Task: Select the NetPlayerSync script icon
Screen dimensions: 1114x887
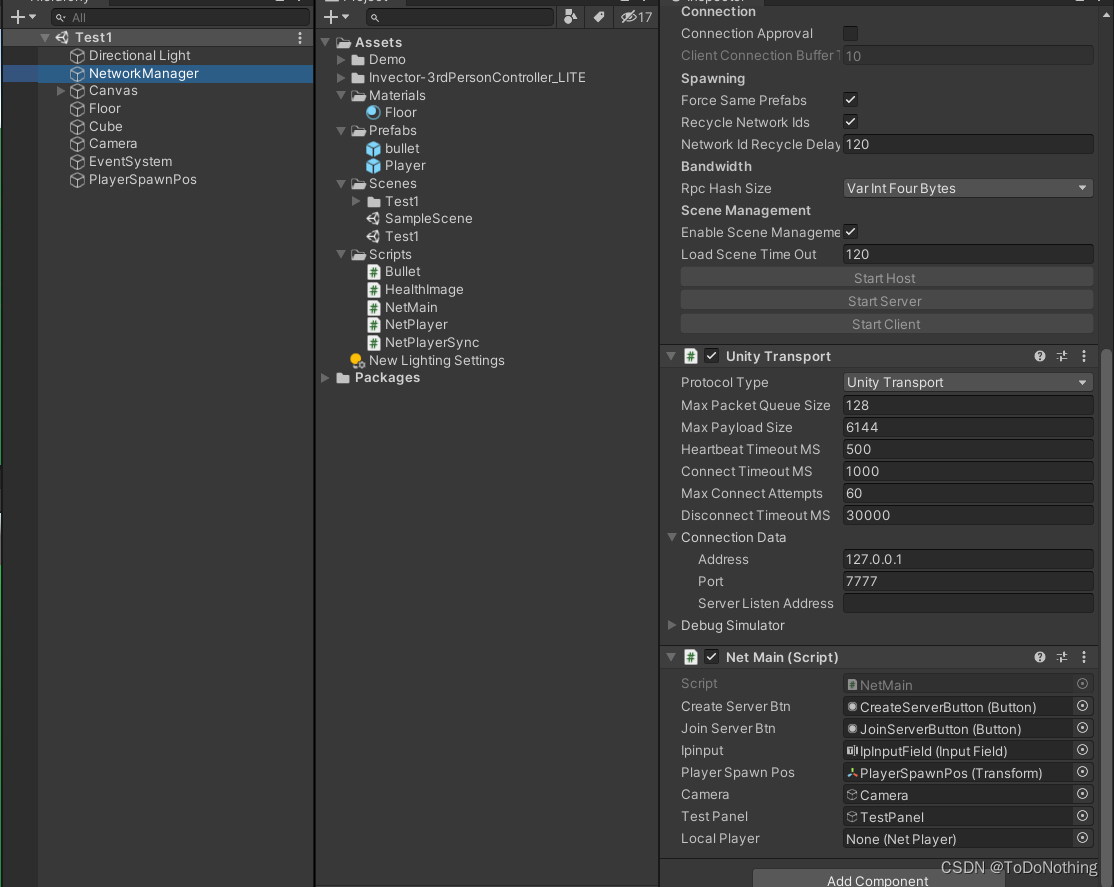Action: pos(374,343)
